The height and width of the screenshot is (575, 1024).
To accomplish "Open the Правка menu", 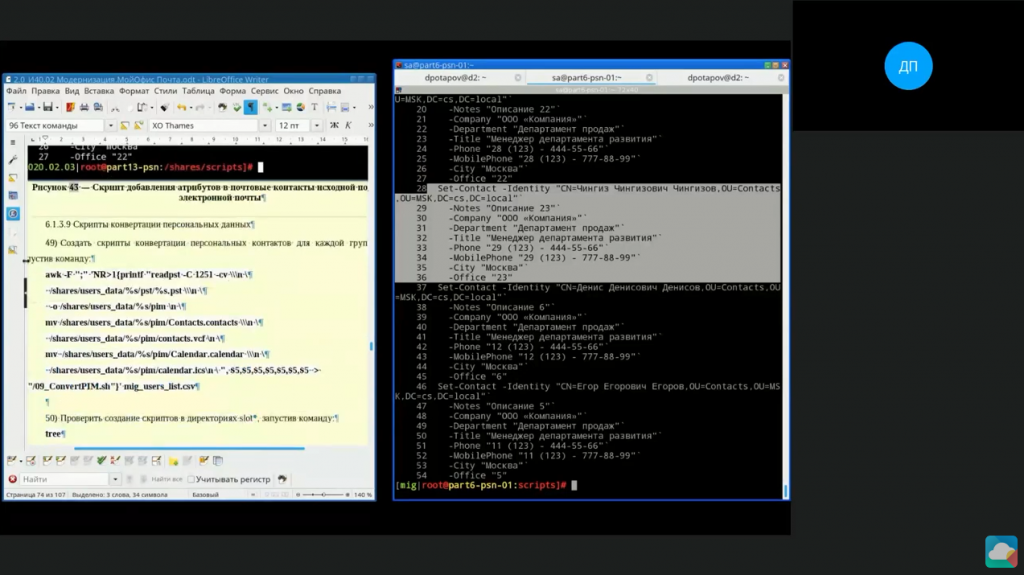I will [45, 91].
